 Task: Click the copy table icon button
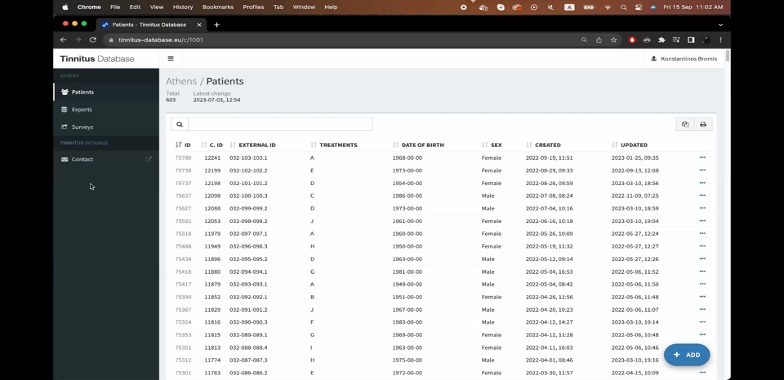pyautogui.click(x=685, y=124)
